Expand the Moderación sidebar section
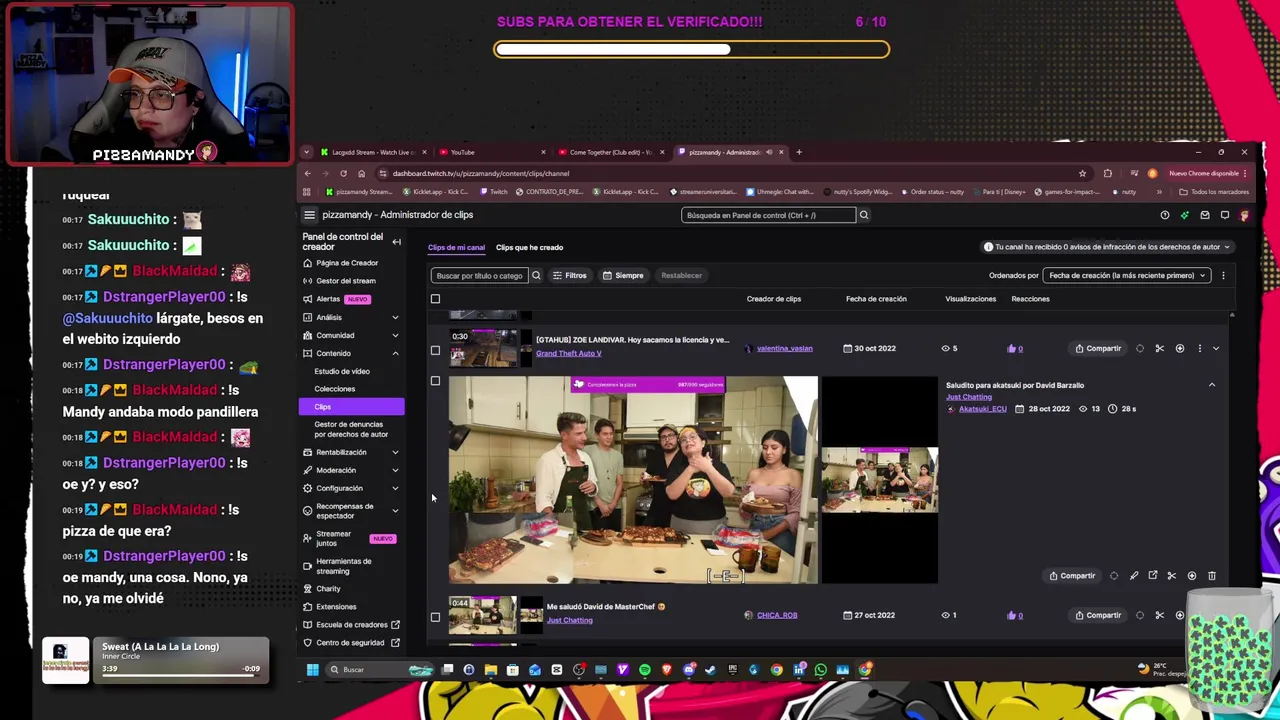Viewport: 1280px width, 720px height. point(395,470)
